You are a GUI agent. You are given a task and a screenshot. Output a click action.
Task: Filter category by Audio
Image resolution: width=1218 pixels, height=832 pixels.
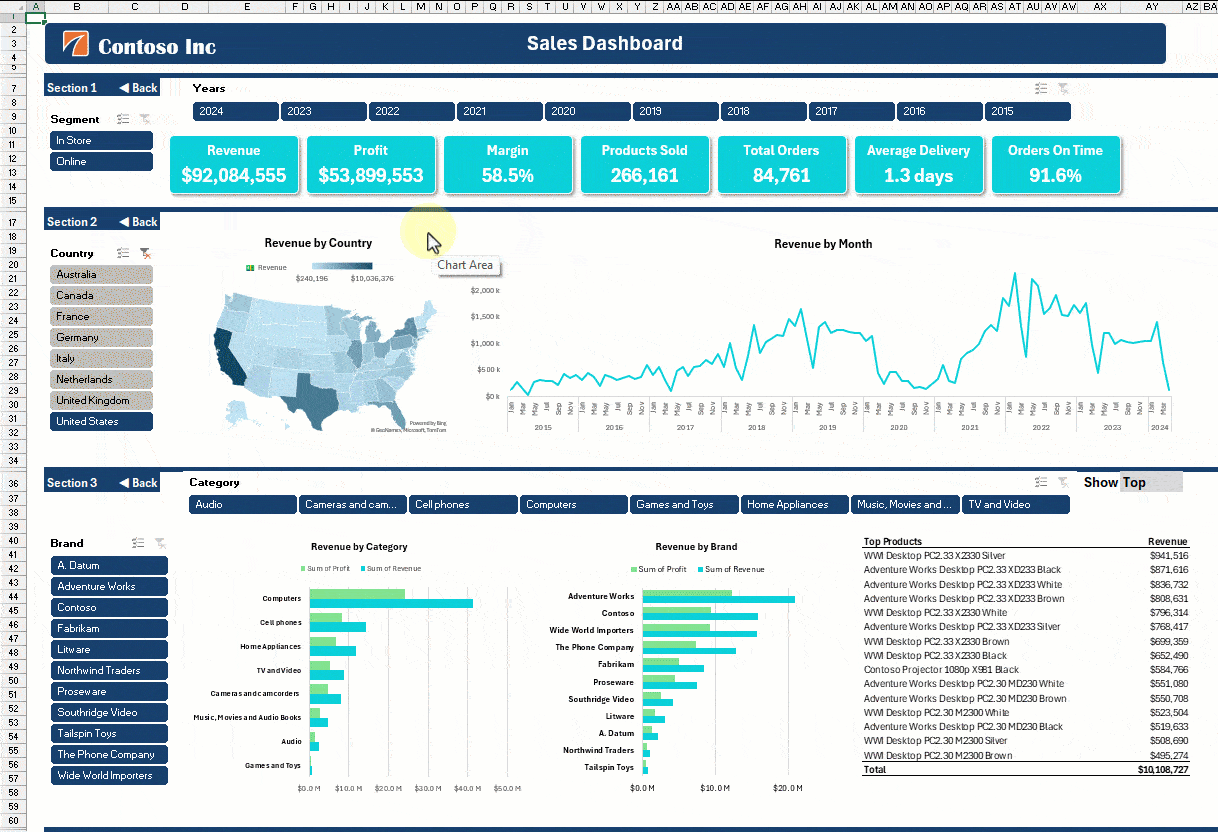pyautogui.click(x=243, y=505)
